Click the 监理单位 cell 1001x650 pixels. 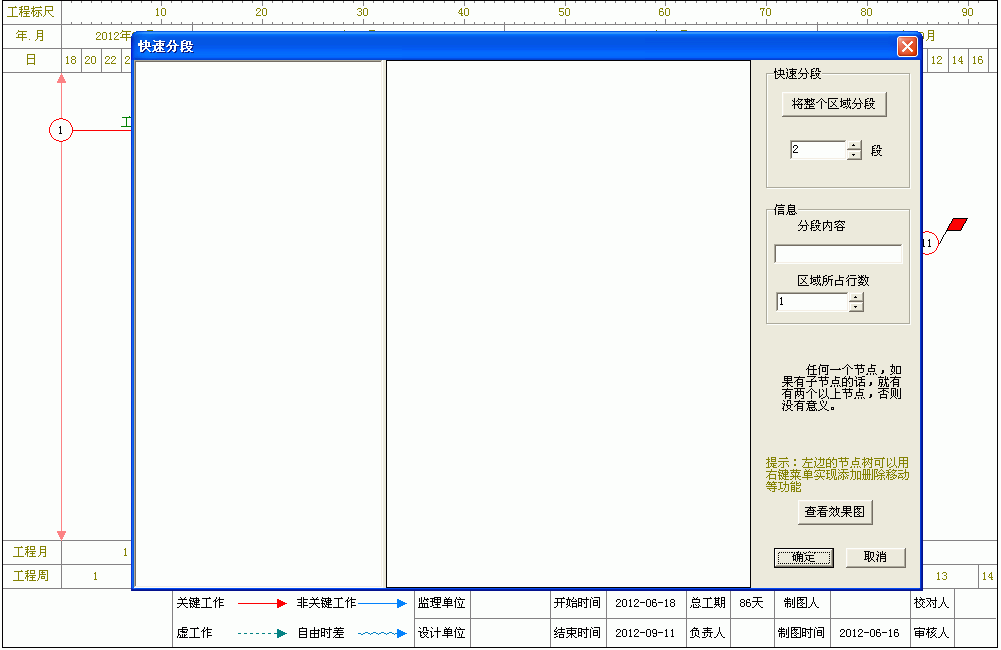pos(442,603)
